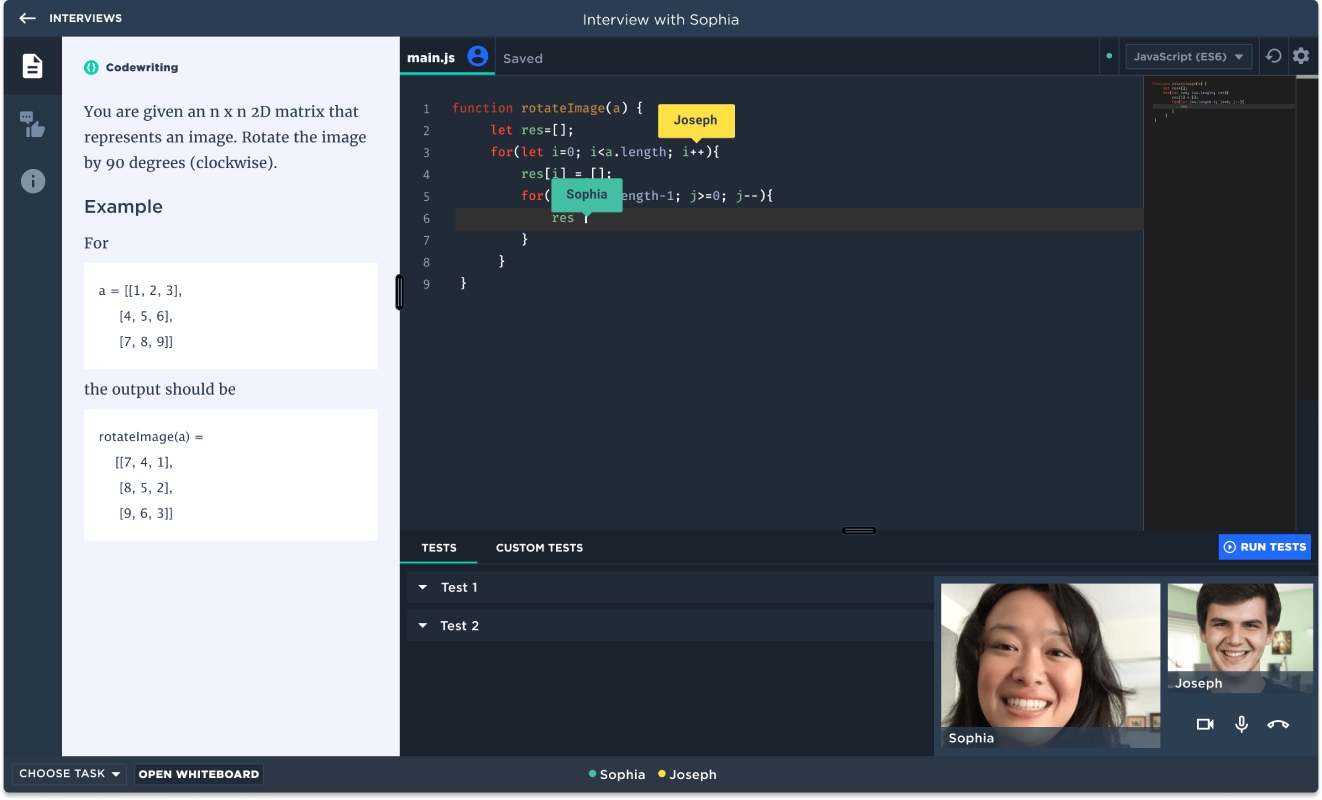The width and height of the screenshot is (1322, 800).
Task: Open the editor settings gear
Action: 1301,56
